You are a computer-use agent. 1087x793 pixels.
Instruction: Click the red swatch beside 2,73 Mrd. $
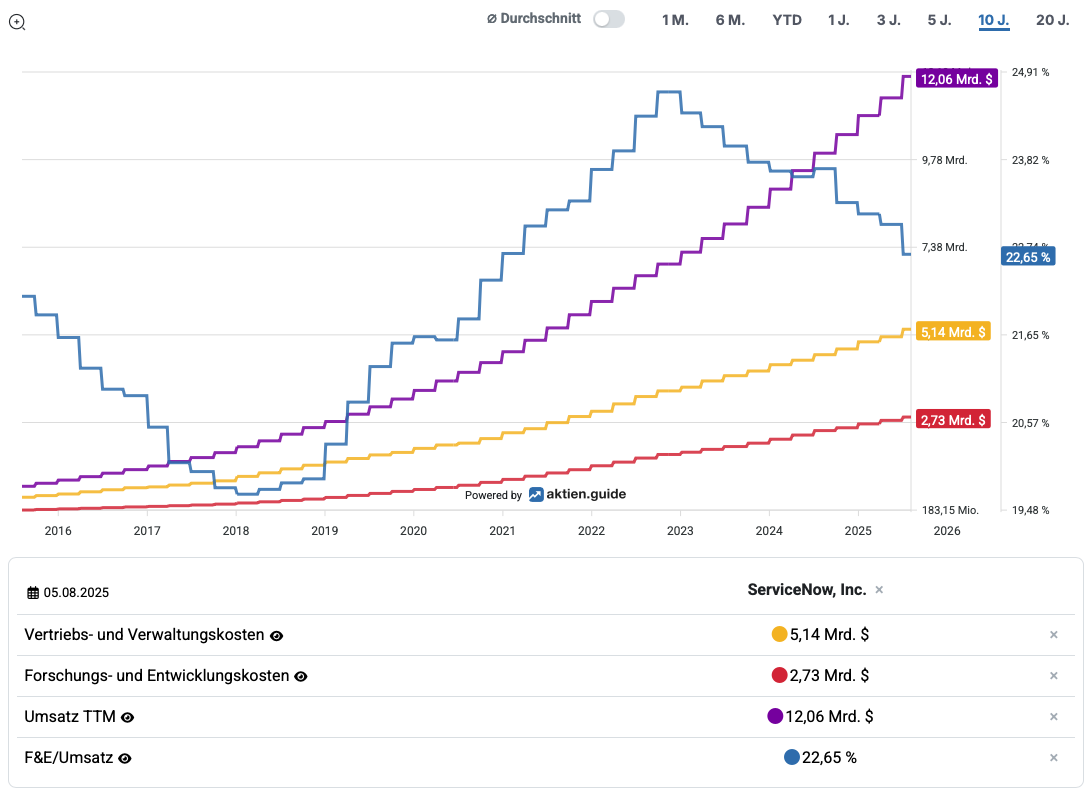pos(779,675)
